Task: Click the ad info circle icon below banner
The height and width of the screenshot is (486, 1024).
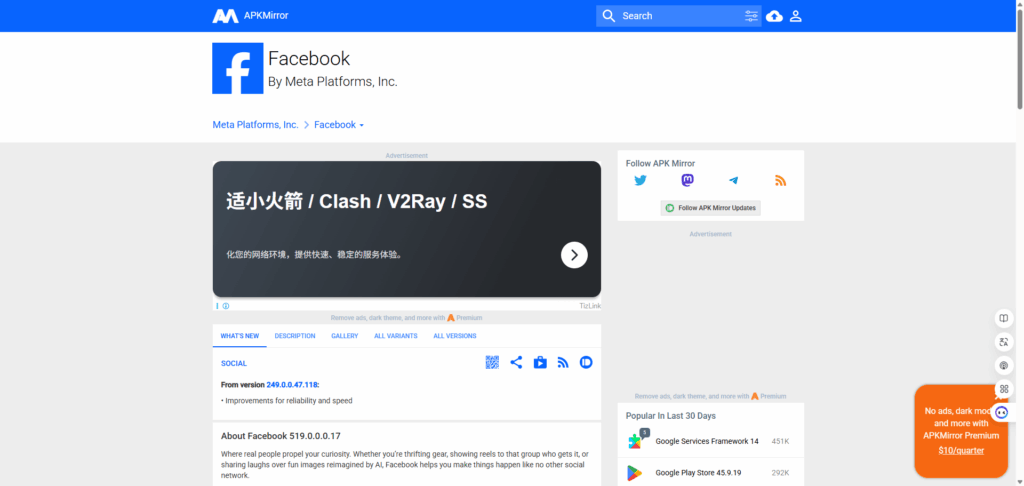Action: click(x=226, y=306)
